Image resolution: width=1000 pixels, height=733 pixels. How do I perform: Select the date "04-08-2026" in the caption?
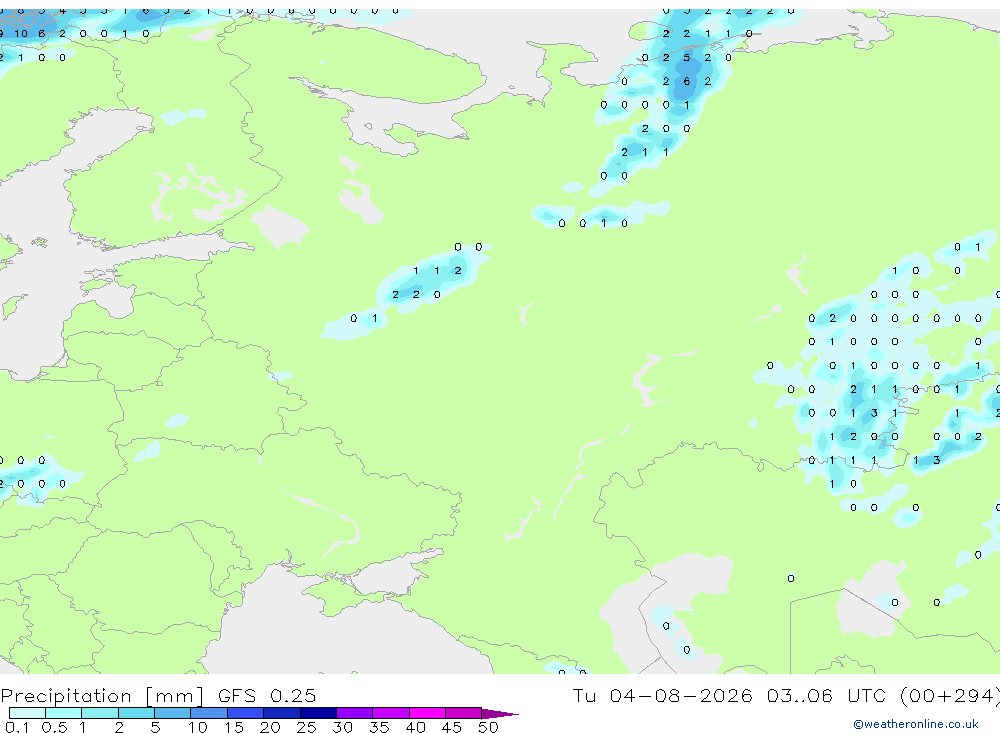coord(680,695)
